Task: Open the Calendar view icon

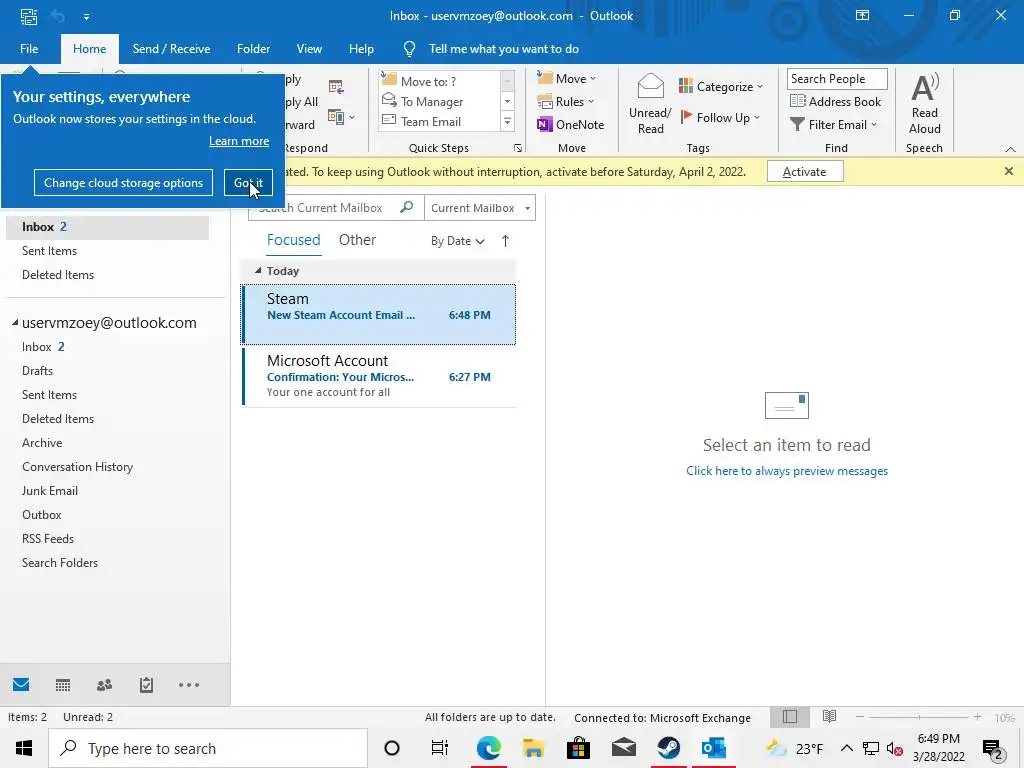Action: click(63, 684)
